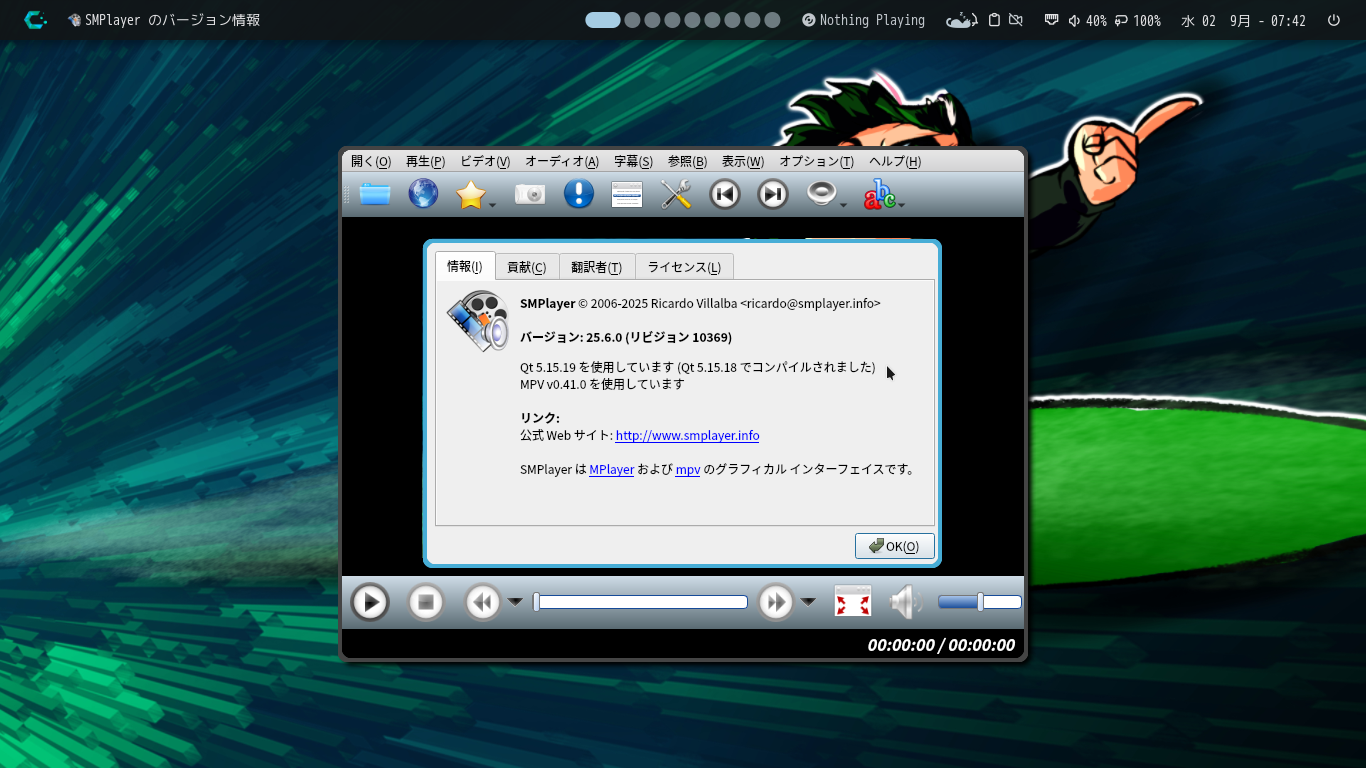Open the playlist window icon
This screenshot has width=1366, height=768.
[x=627, y=194]
